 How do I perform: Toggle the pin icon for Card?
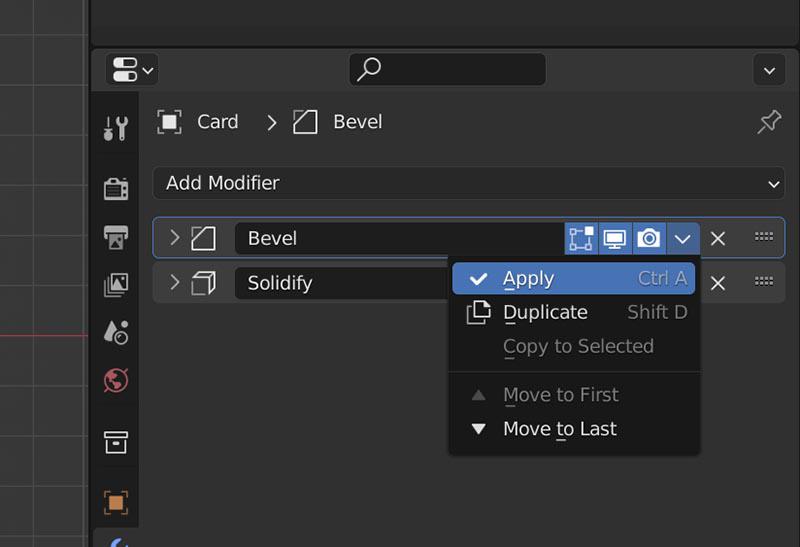click(x=769, y=122)
